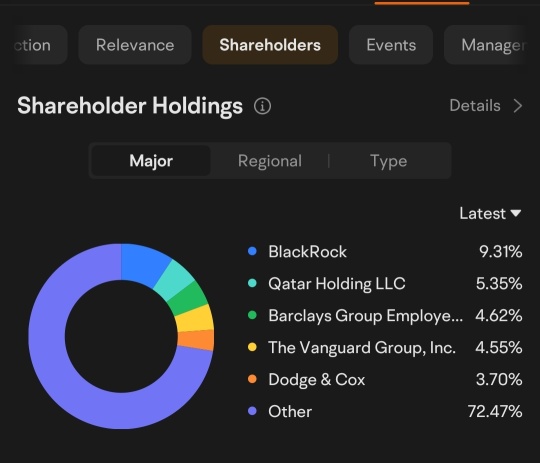Click the yellow Vanguard donut slice
Image resolution: width=540 pixels, height=463 pixels.
[195, 319]
